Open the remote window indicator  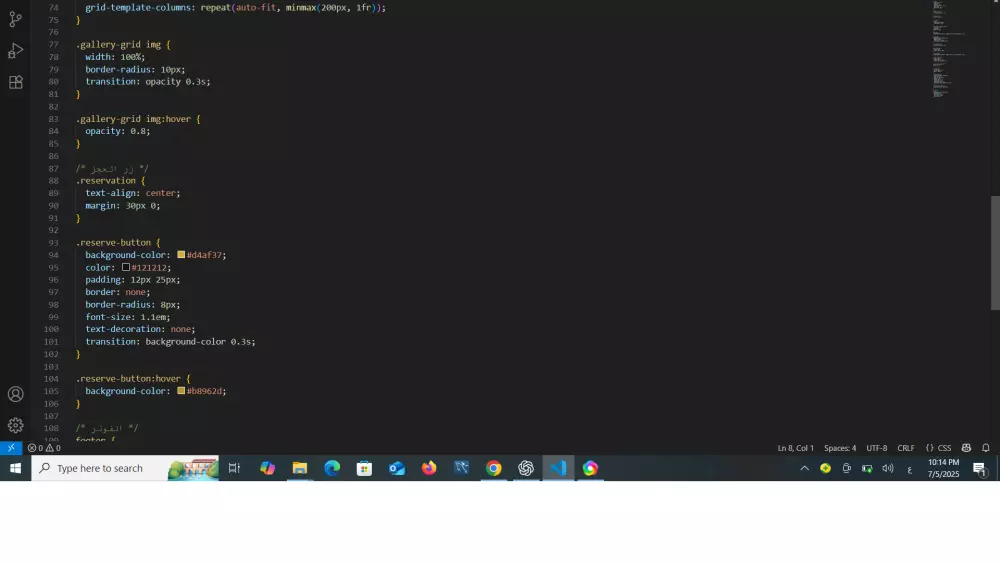point(11,448)
